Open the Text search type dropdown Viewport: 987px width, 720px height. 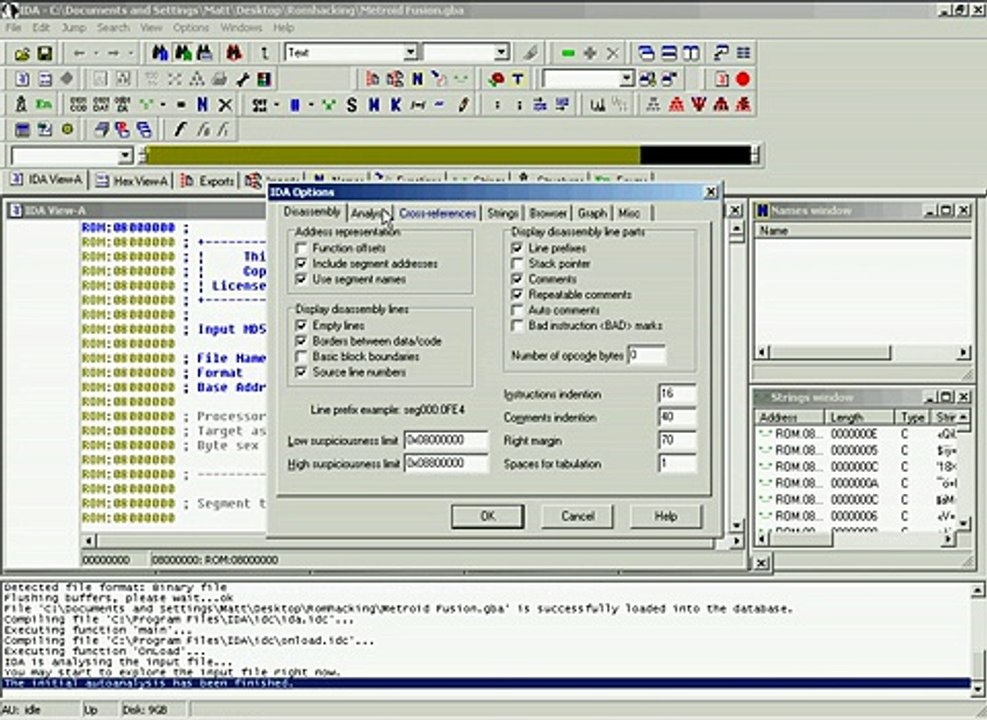410,52
